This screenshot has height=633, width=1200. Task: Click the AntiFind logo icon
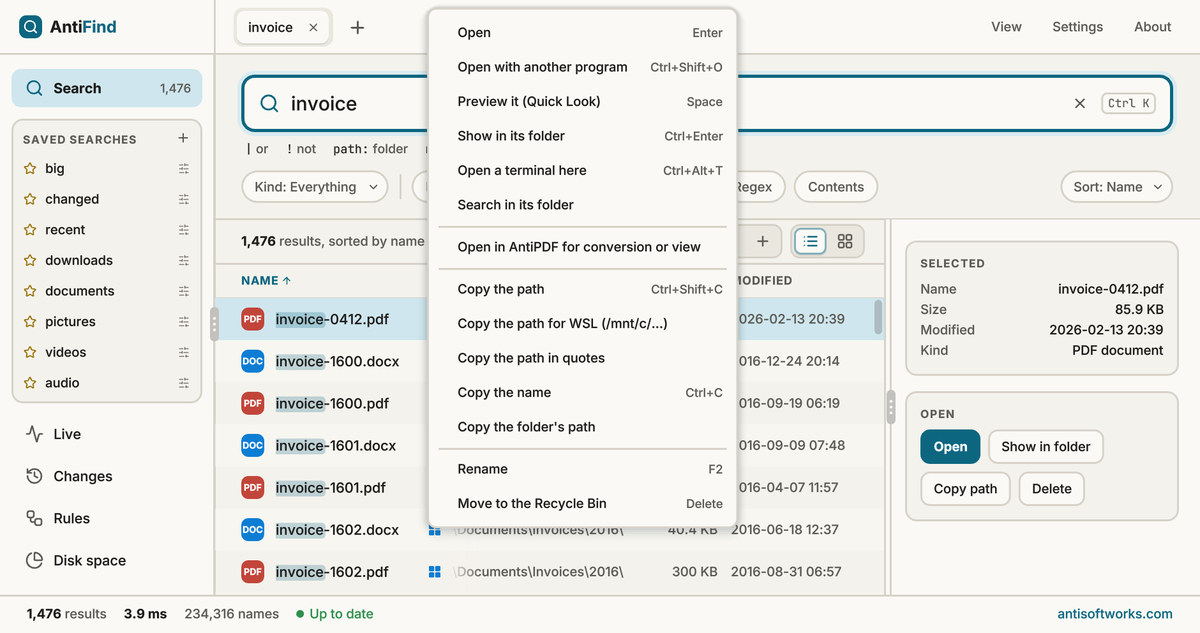coord(31,27)
